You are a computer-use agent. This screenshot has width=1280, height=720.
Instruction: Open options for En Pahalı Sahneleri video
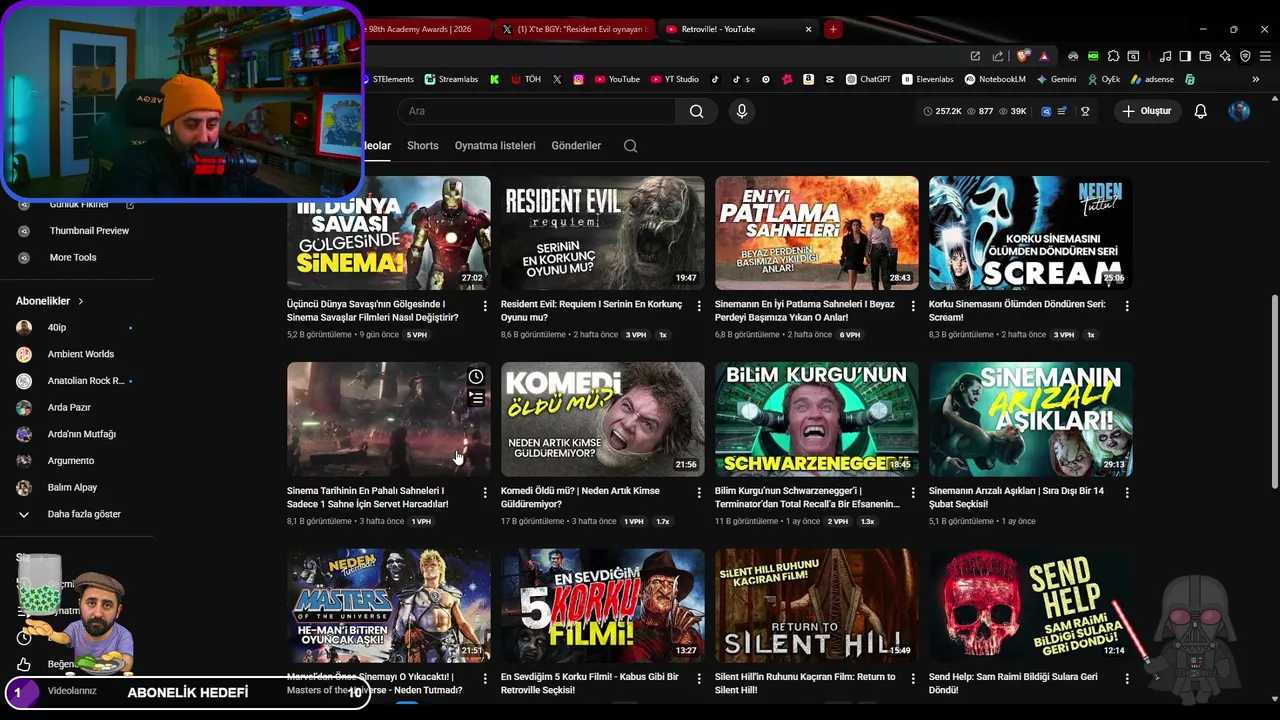(x=485, y=492)
